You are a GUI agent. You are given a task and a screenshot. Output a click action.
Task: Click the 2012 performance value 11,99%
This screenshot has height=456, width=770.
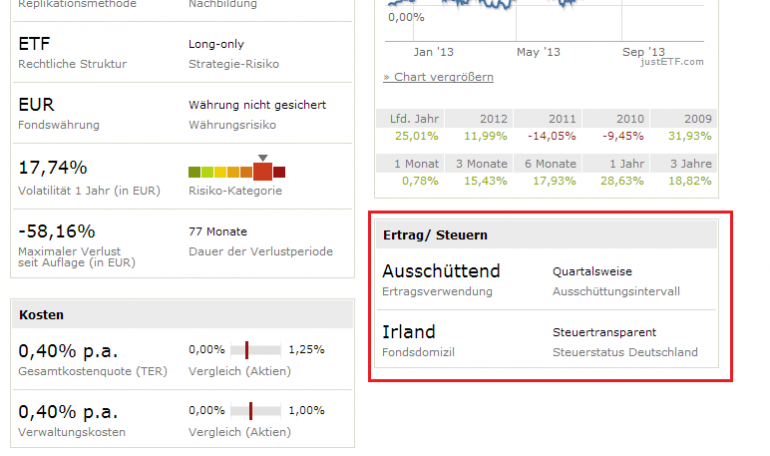pos(488,136)
